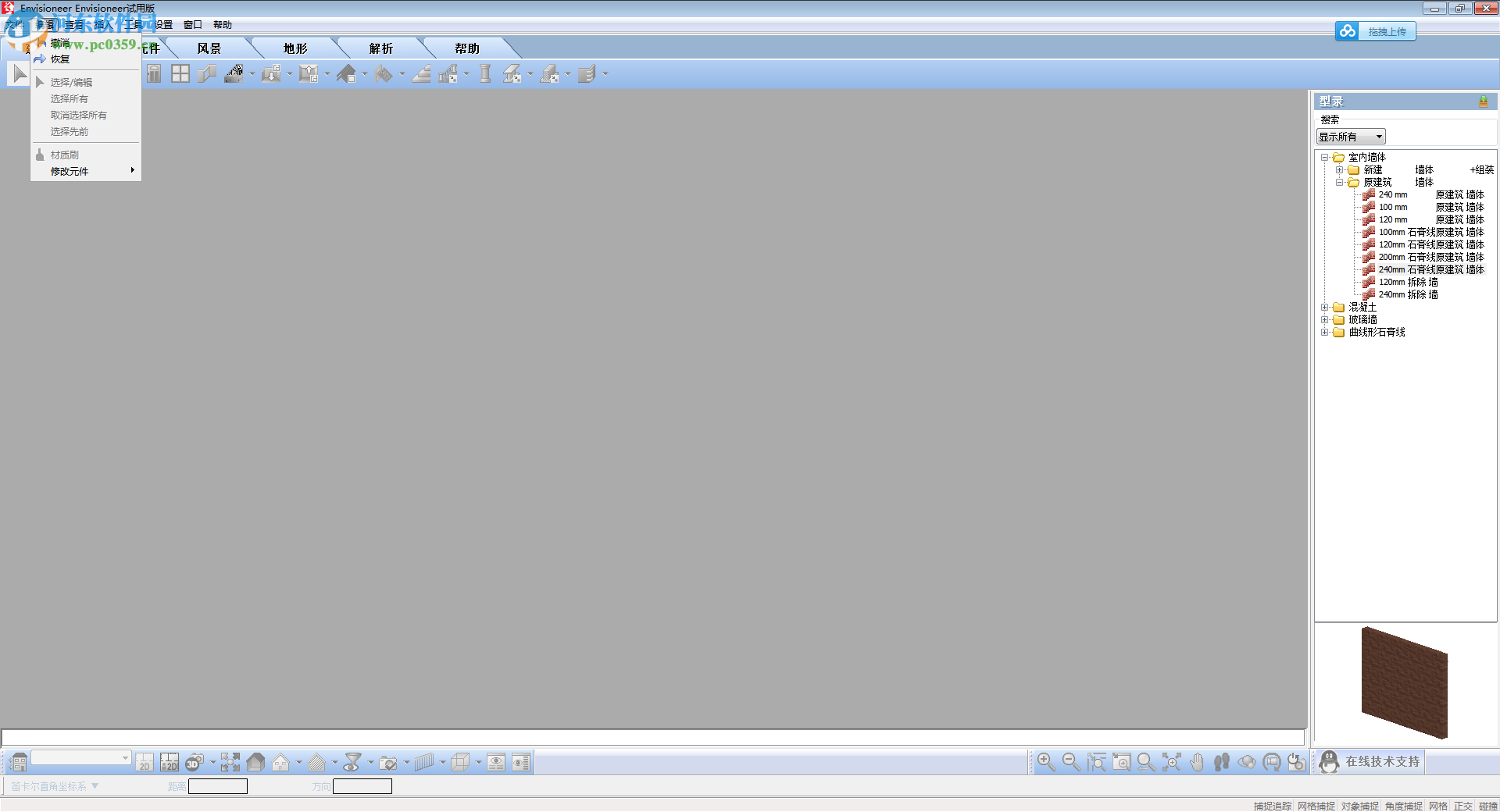The height and width of the screenshot is (812, 1500).
Task: Toggle 网格 grid display
Action: tap(1438, 806)
